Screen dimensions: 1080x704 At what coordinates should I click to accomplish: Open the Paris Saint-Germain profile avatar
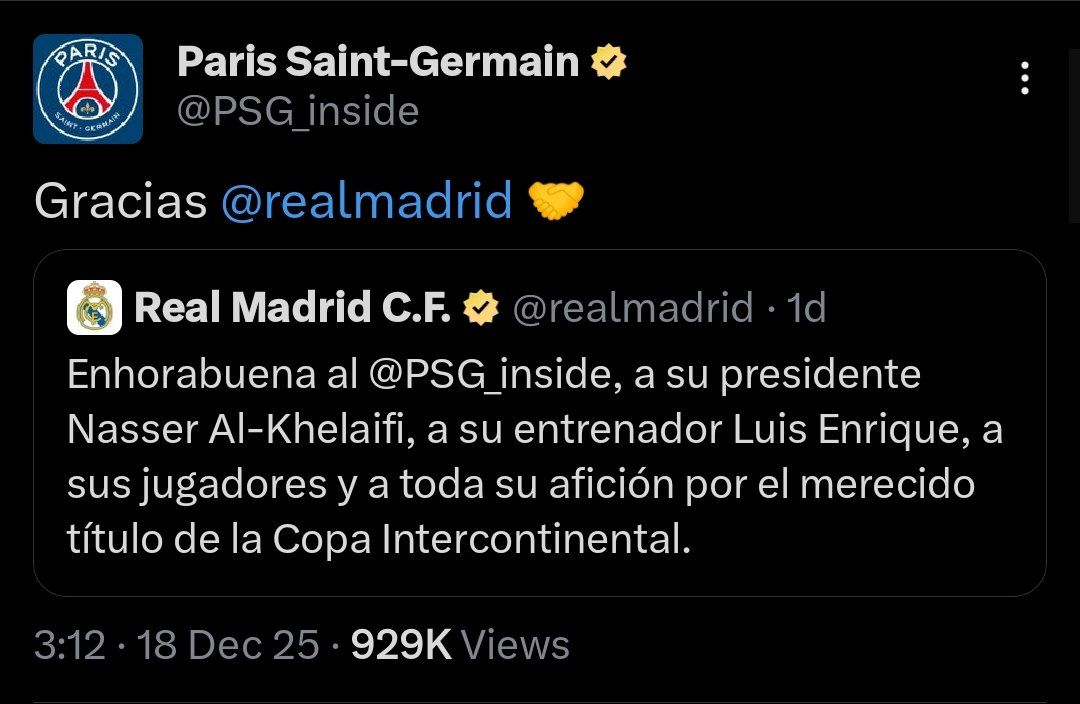point(88,89)
